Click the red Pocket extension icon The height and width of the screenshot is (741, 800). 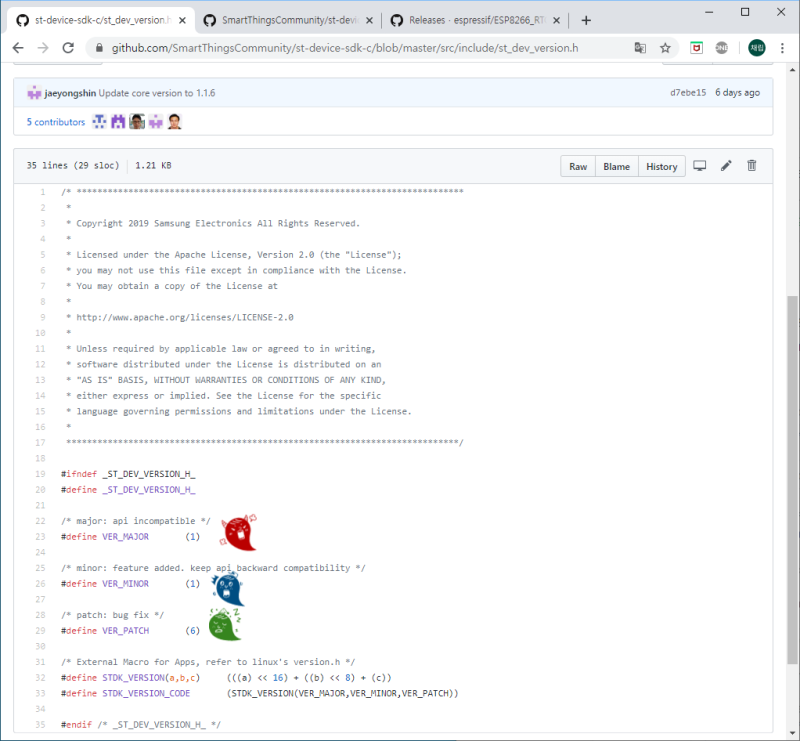697,48
